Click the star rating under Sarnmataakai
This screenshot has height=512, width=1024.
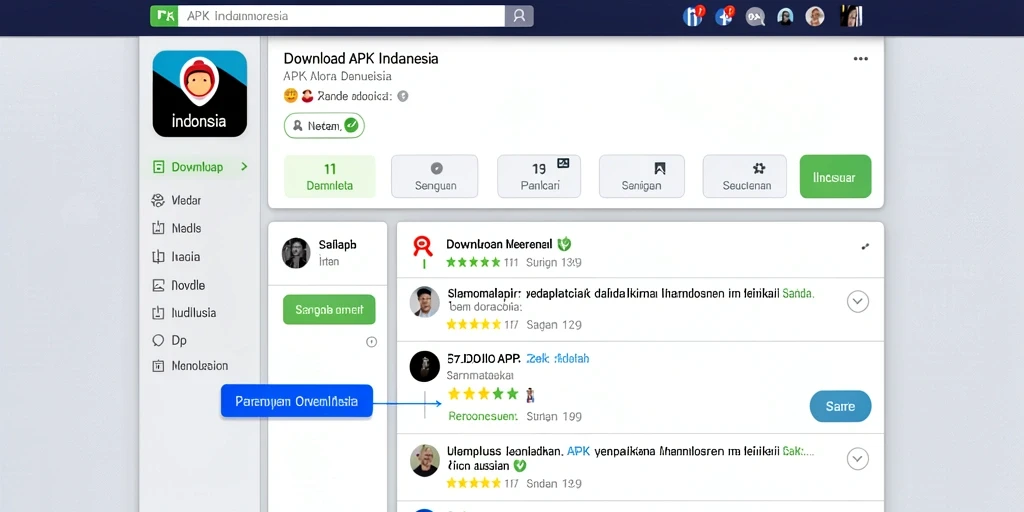[x=483, y=394]
